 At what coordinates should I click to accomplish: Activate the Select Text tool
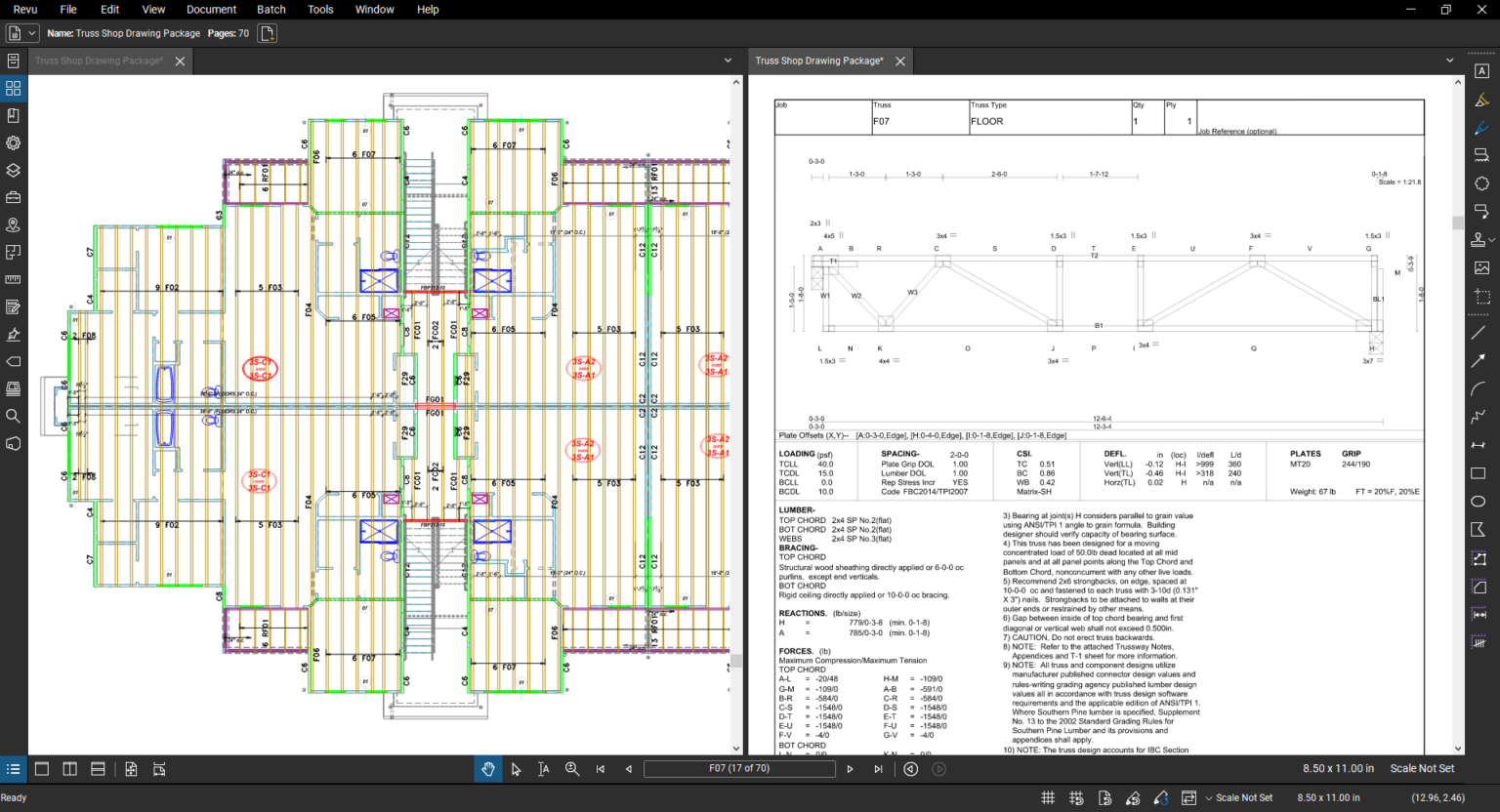tap(544, 769)
